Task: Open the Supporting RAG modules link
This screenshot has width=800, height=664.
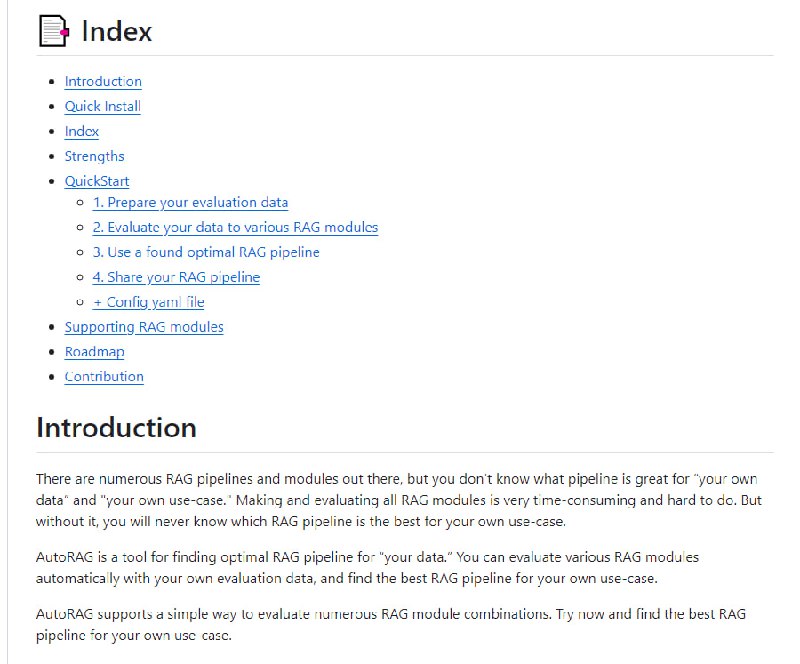Action: (x=144, y=327)
